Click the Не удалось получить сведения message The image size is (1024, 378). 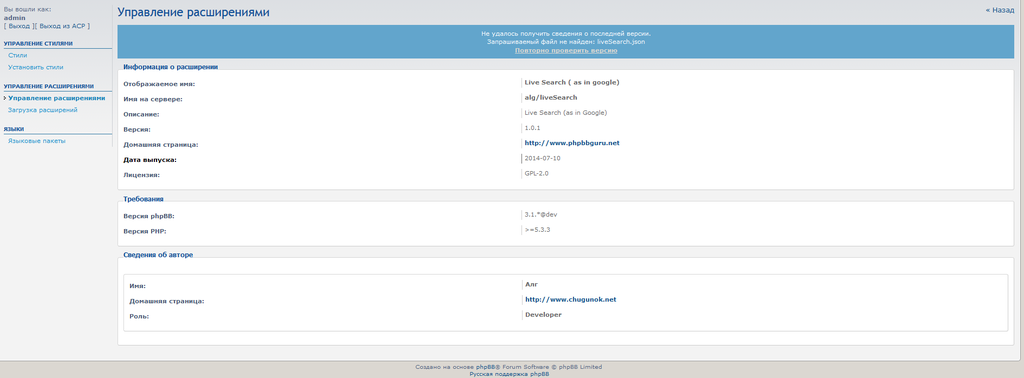point(566,33)
